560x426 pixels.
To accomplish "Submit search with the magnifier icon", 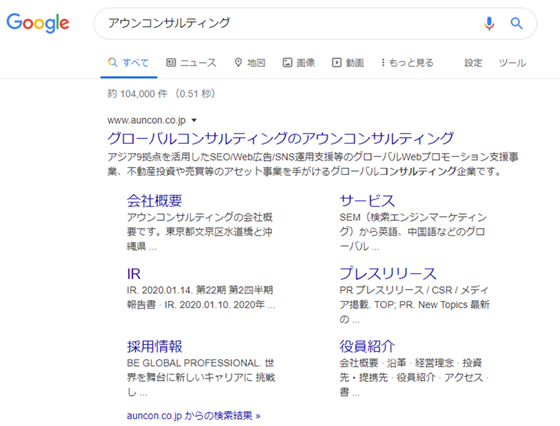I will pyautogui.click(x=516, y=24).
